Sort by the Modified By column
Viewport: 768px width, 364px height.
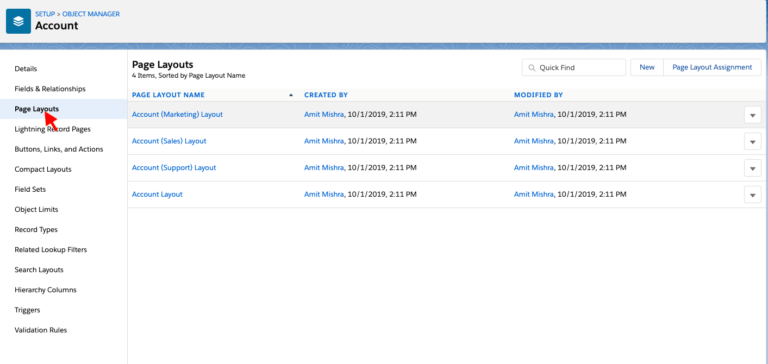[538, 95]
